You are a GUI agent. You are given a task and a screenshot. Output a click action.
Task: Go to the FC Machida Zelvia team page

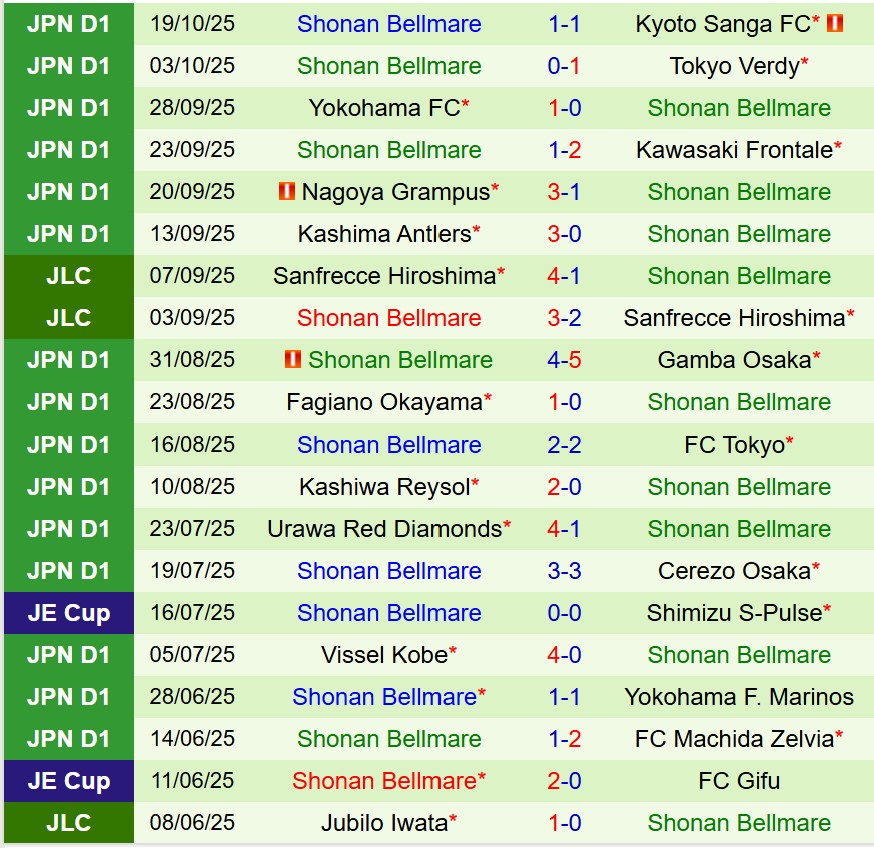735,739
